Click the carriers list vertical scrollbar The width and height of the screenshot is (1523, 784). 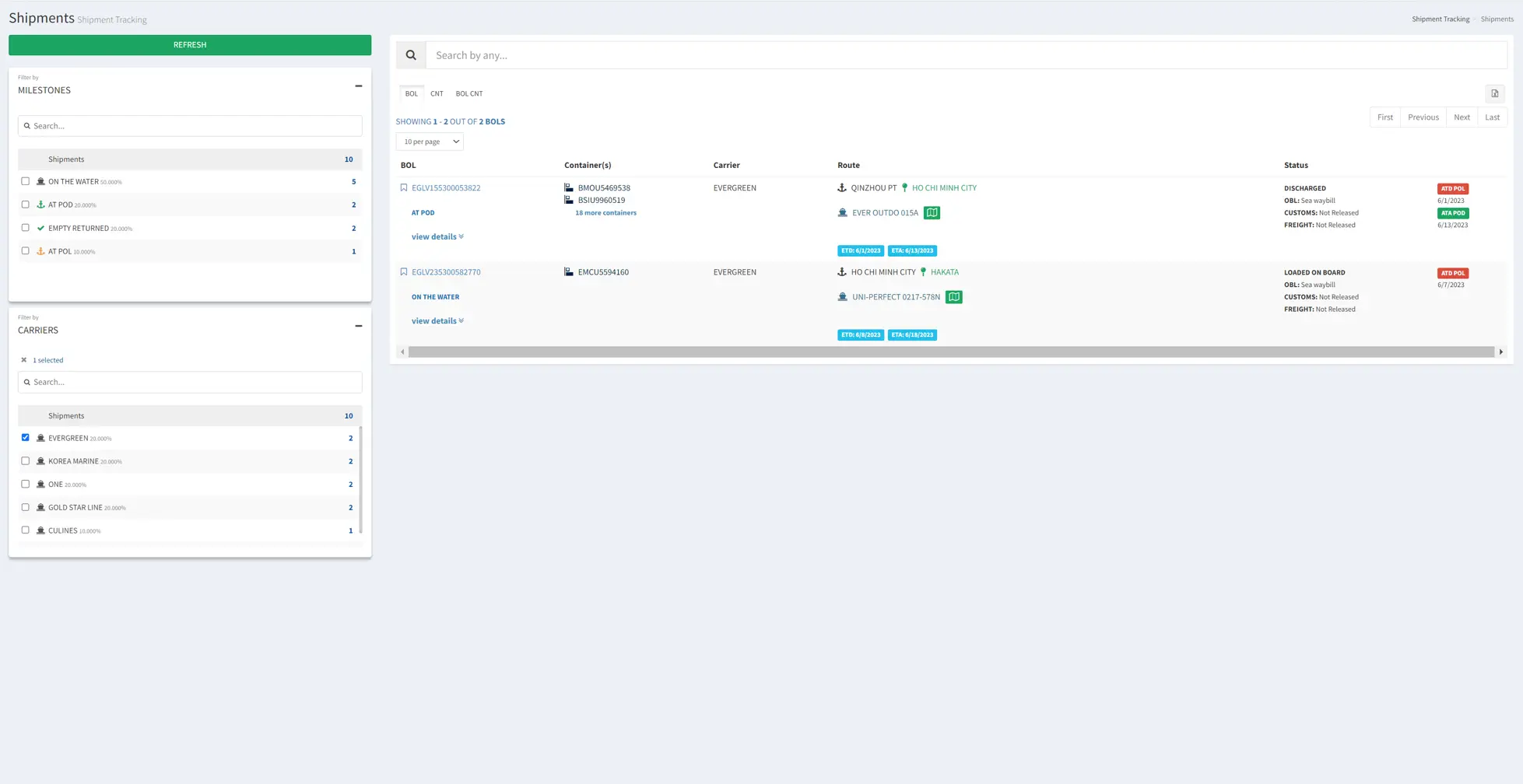coord(360,480)
